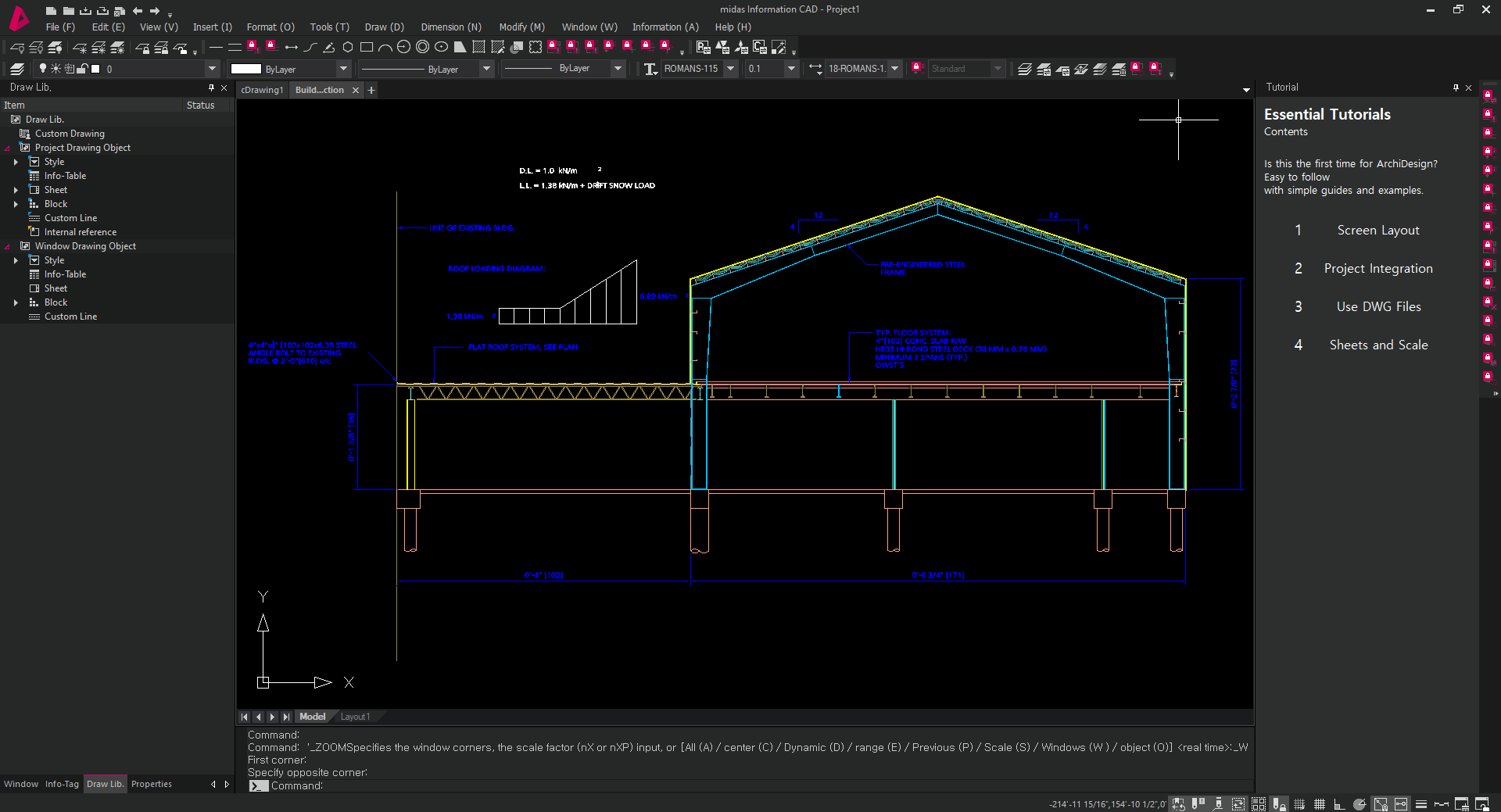Open the ROMANS-115 text style dropdown
Screen dimensions: 1501x812
[730, 69]
